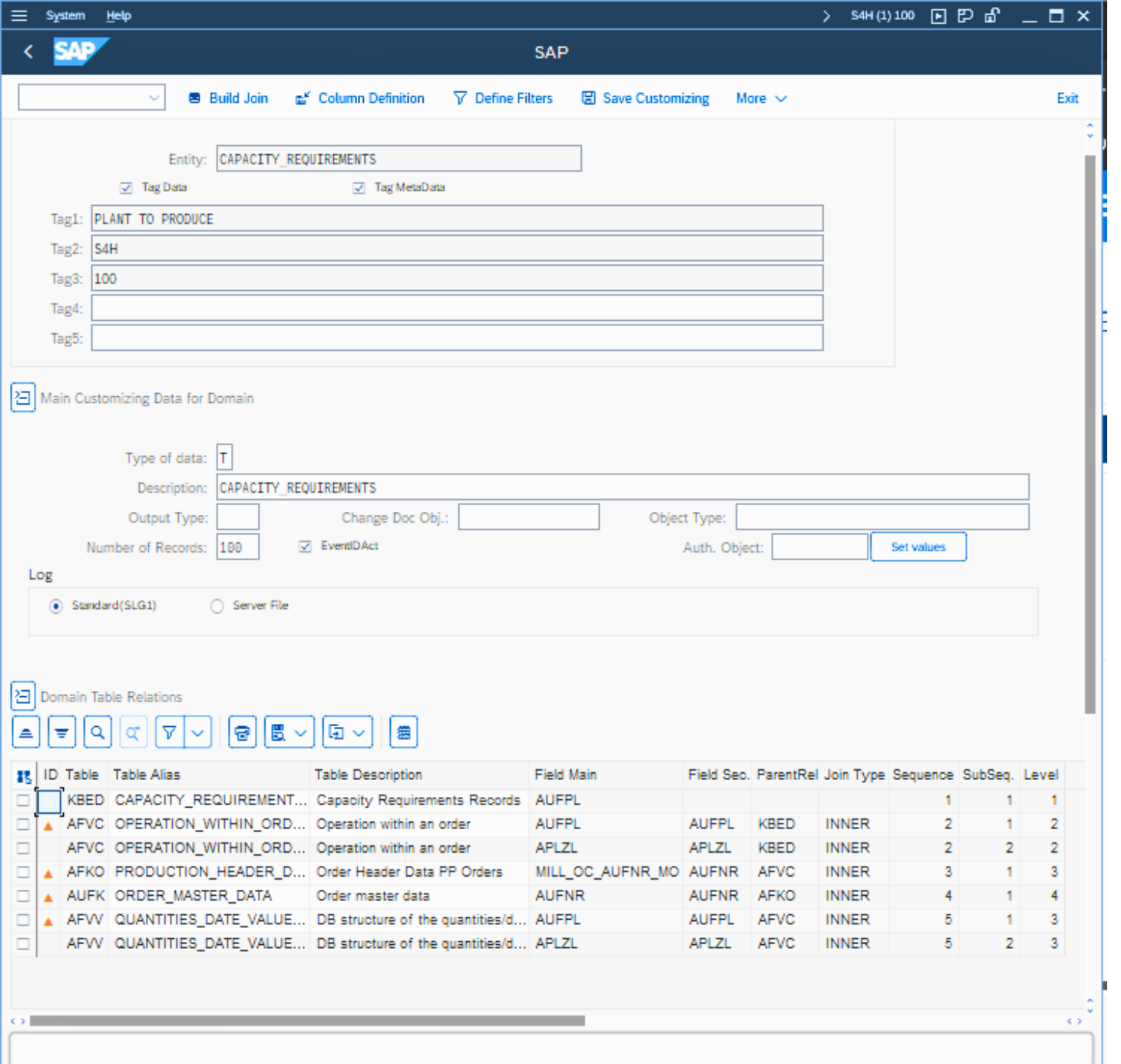This screenshot has height=1064, width=1121.
Task: Click the select-all rows icon in table header
Action: [24, 776]
